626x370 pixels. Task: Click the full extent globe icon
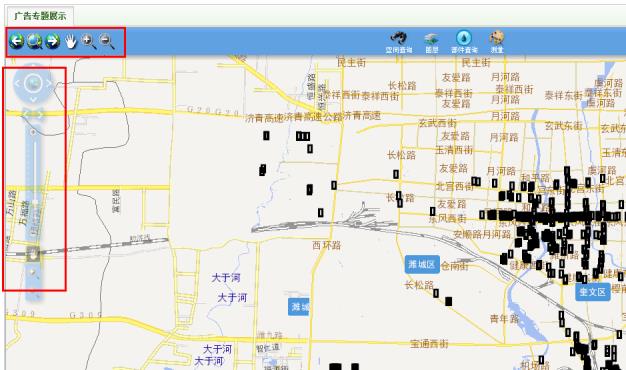[35, 41]
